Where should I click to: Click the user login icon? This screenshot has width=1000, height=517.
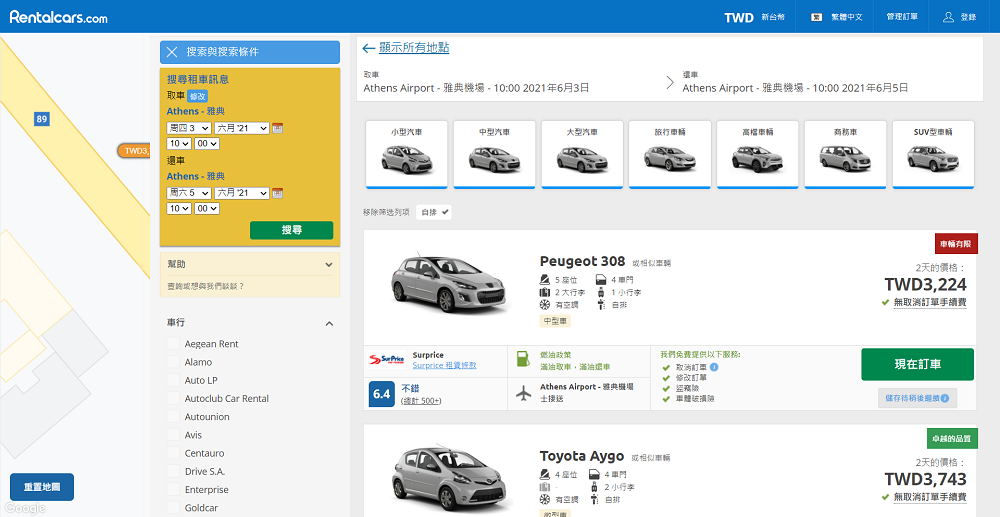coord(948,17)
